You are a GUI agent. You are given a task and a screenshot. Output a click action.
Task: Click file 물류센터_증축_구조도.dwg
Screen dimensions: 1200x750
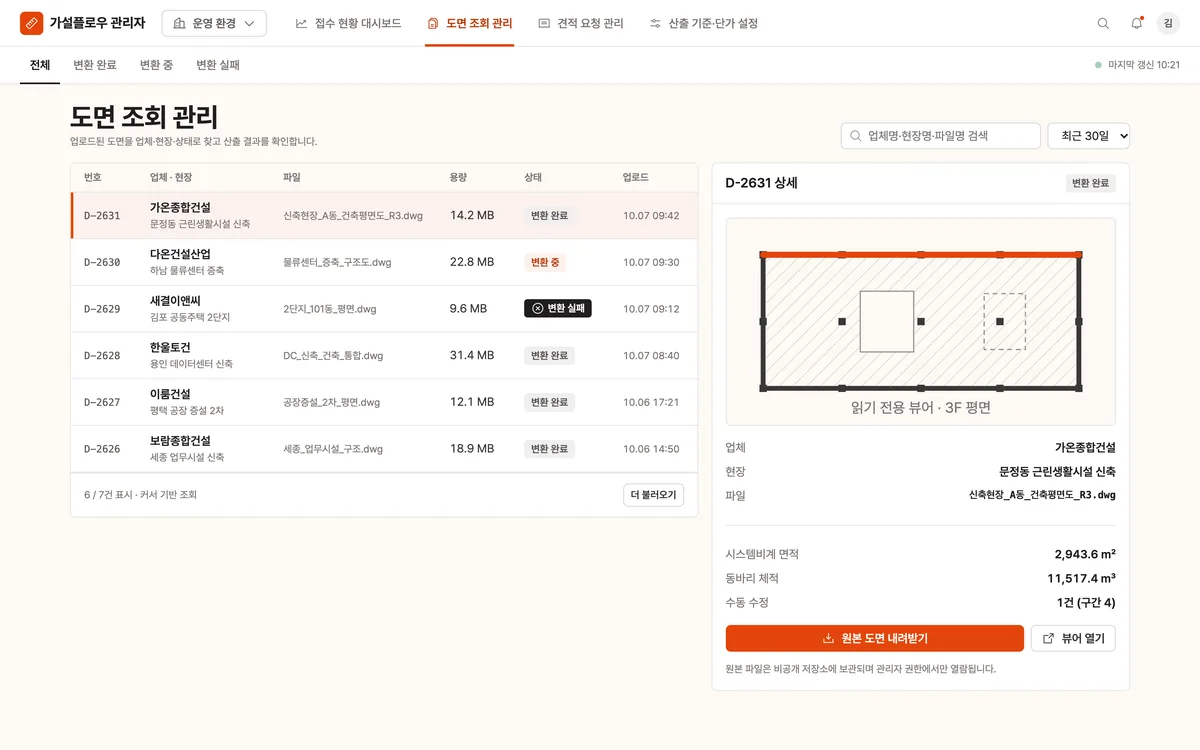(337, 262)
